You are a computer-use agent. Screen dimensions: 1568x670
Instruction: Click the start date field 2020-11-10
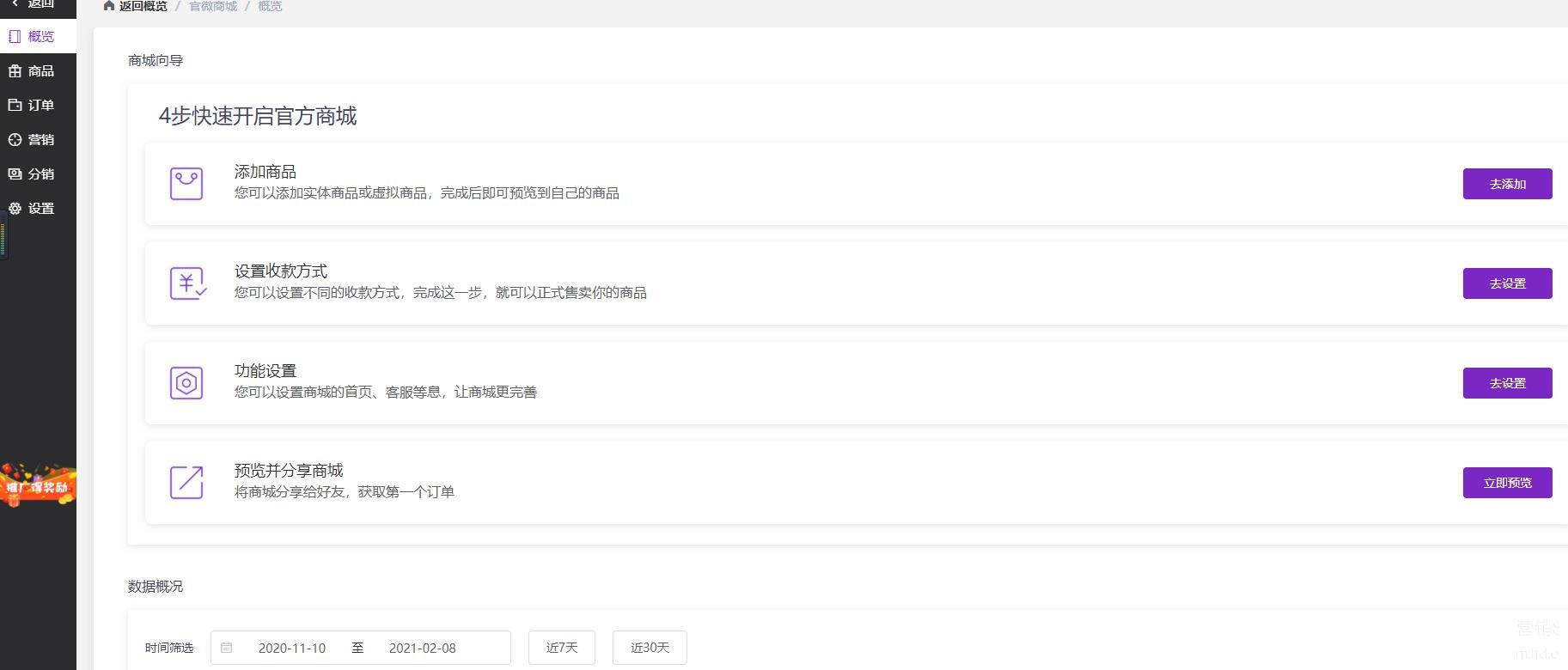[292, 648]
